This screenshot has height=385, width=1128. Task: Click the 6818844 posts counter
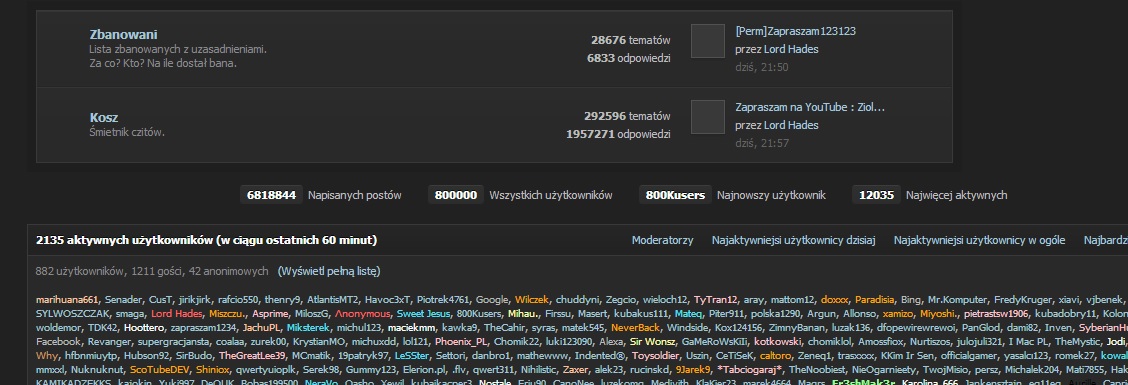(x=271, y=195)
